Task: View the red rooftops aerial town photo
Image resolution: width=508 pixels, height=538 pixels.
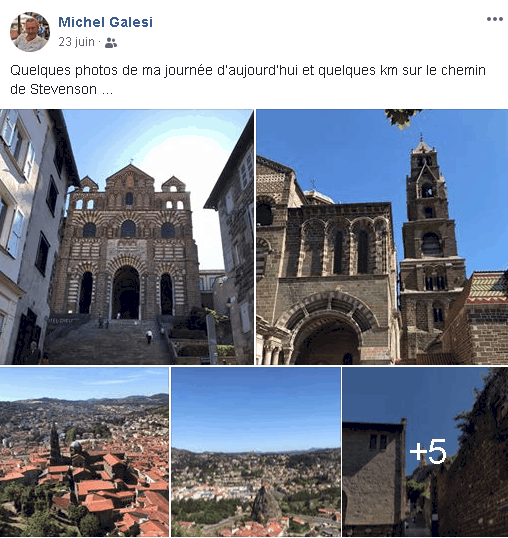Action: click(84, 452)
